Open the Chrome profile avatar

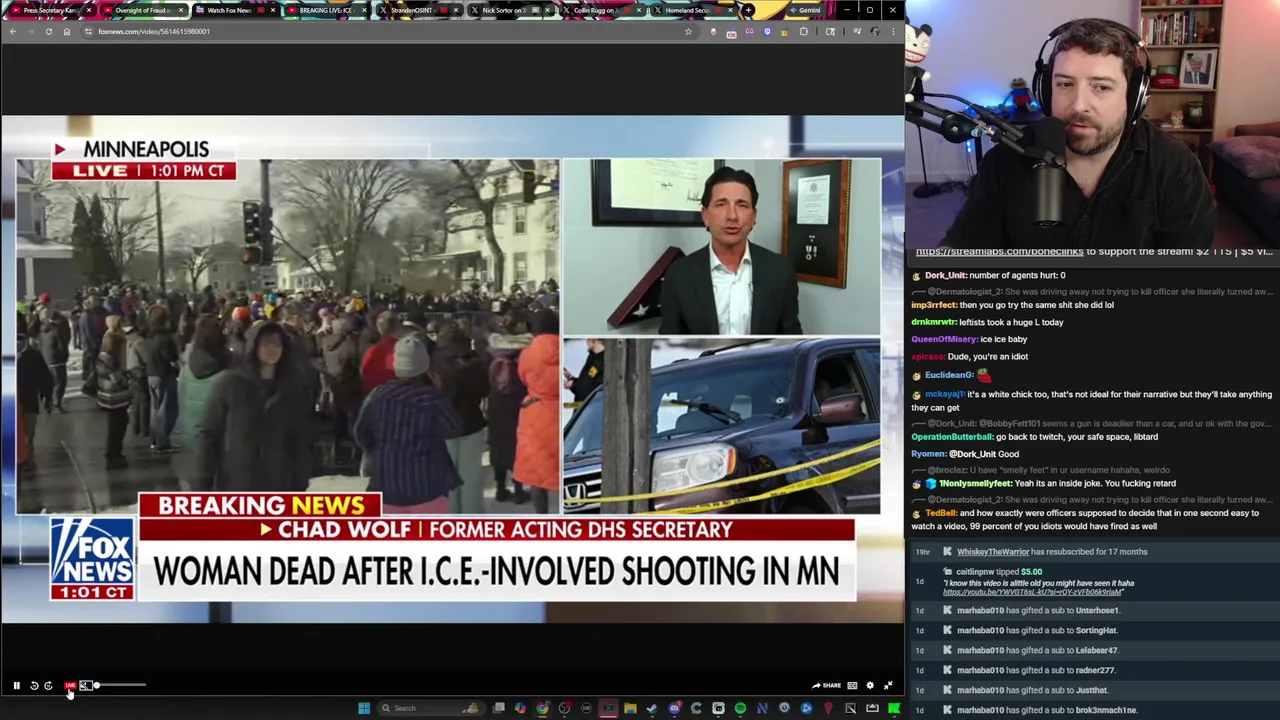coord(875,31)
